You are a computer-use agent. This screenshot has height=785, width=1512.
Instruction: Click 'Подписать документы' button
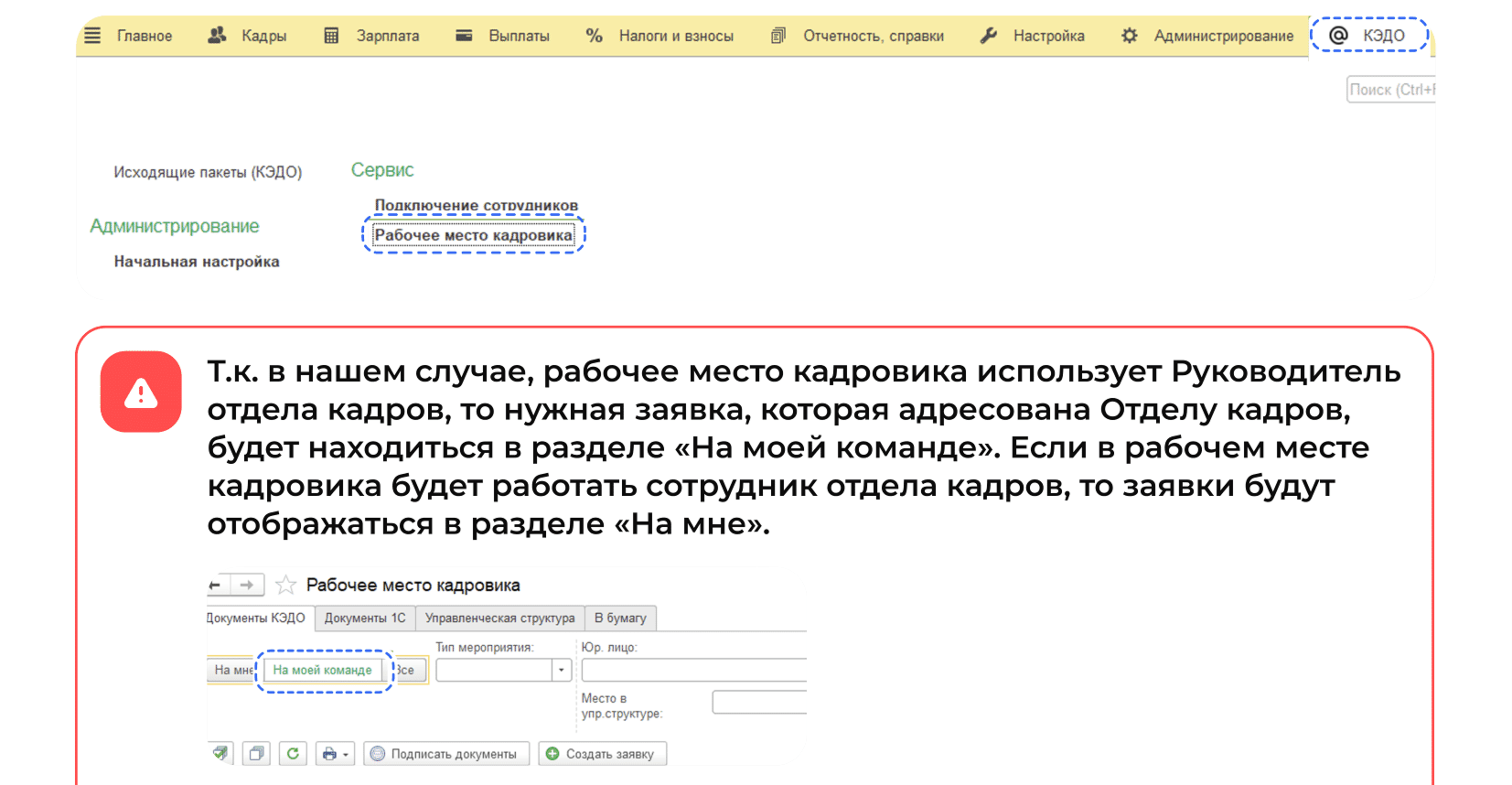445,754
